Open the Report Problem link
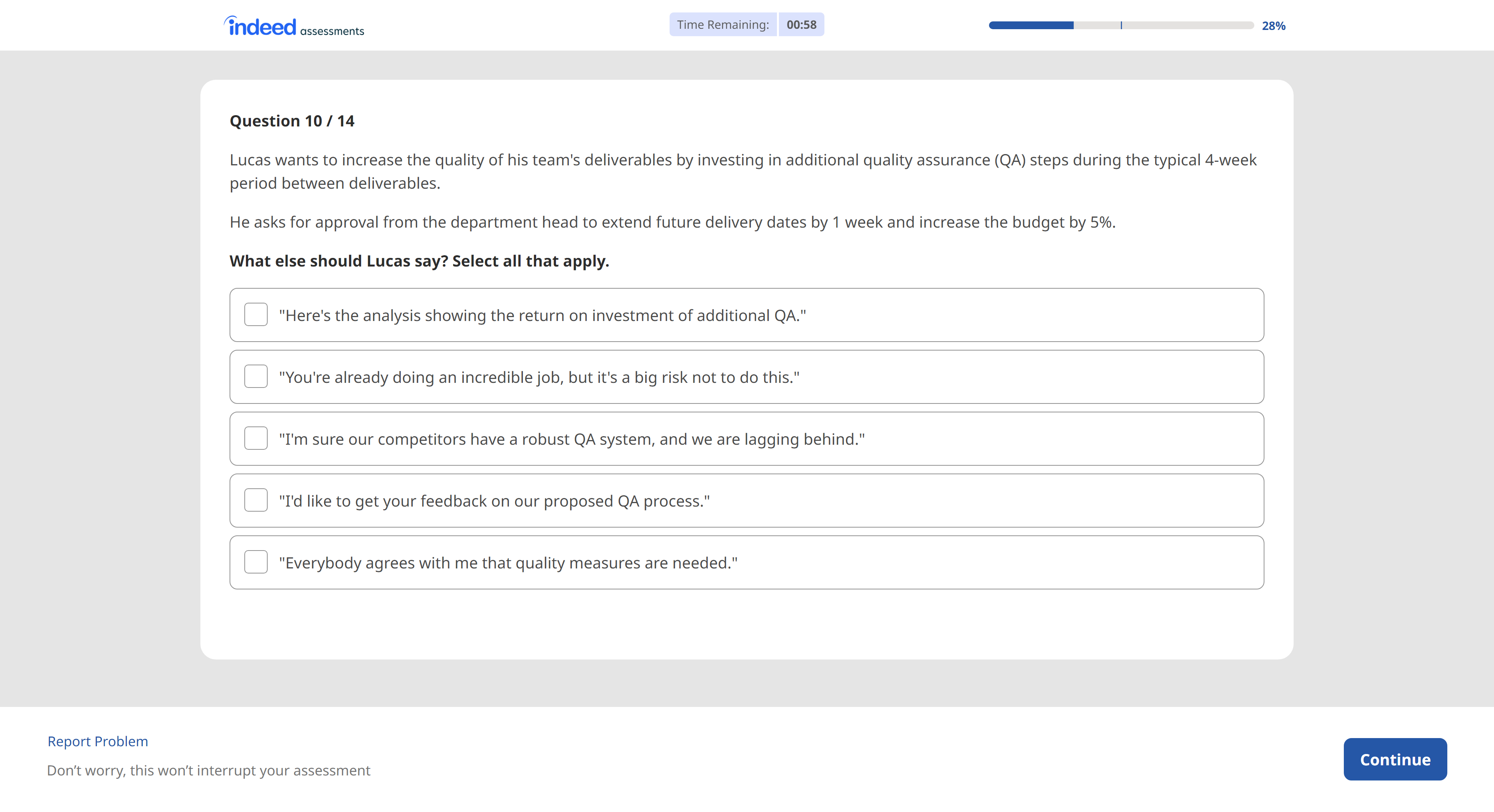Viewport: 1494px width, 812px height. (x=97, y=741)
